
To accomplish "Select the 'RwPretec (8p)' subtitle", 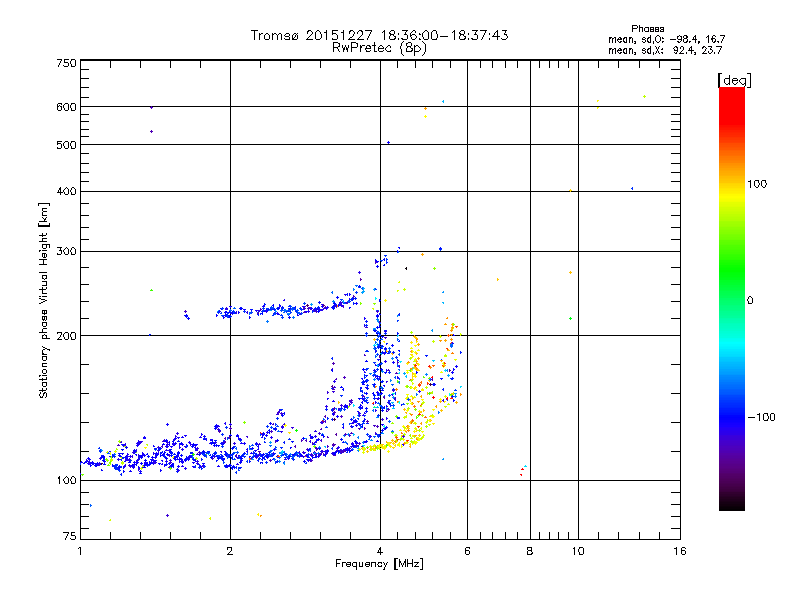I will click(x=379, y=48).
